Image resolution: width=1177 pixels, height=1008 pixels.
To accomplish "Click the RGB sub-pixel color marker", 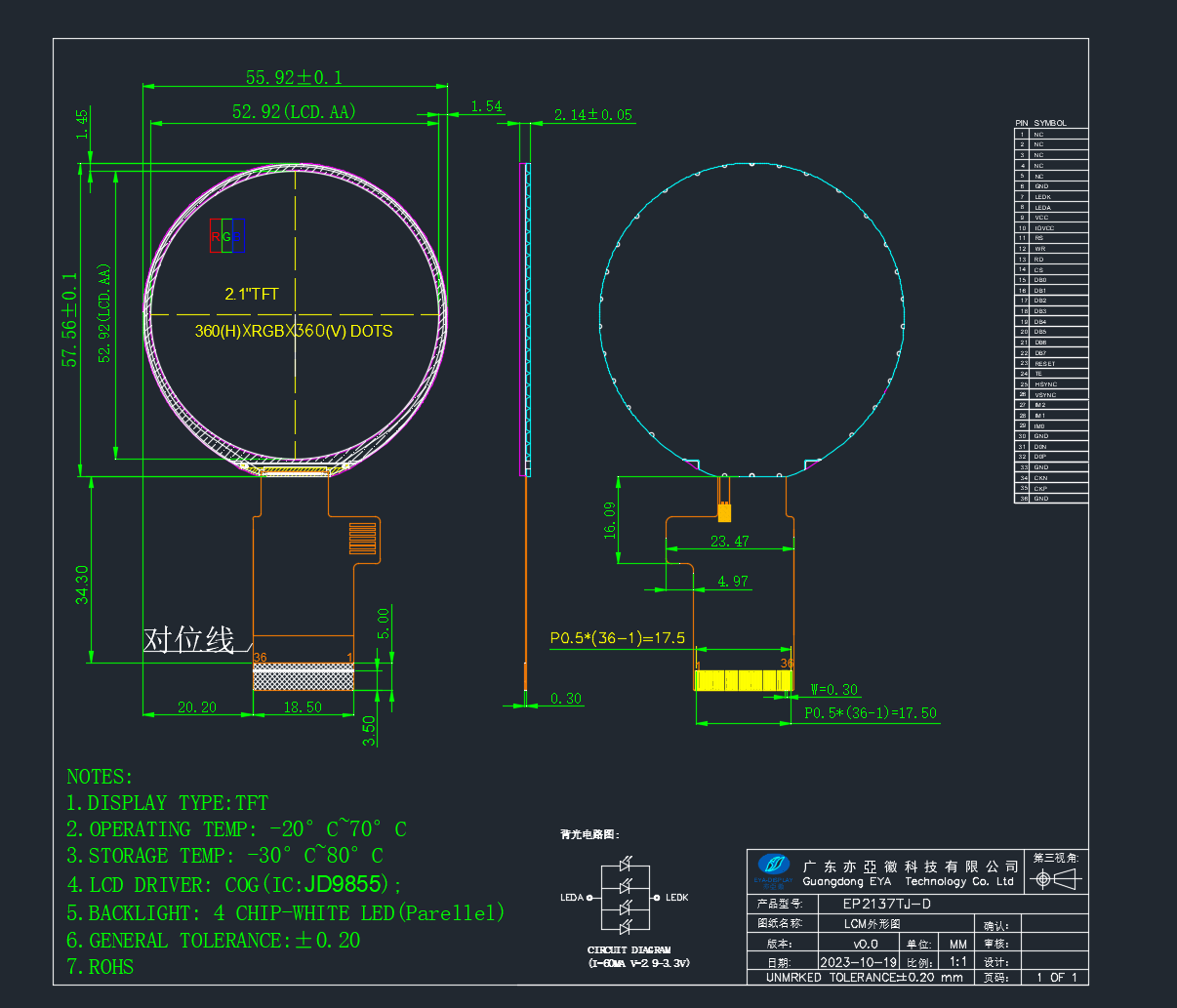I will [x=227, y=236].
